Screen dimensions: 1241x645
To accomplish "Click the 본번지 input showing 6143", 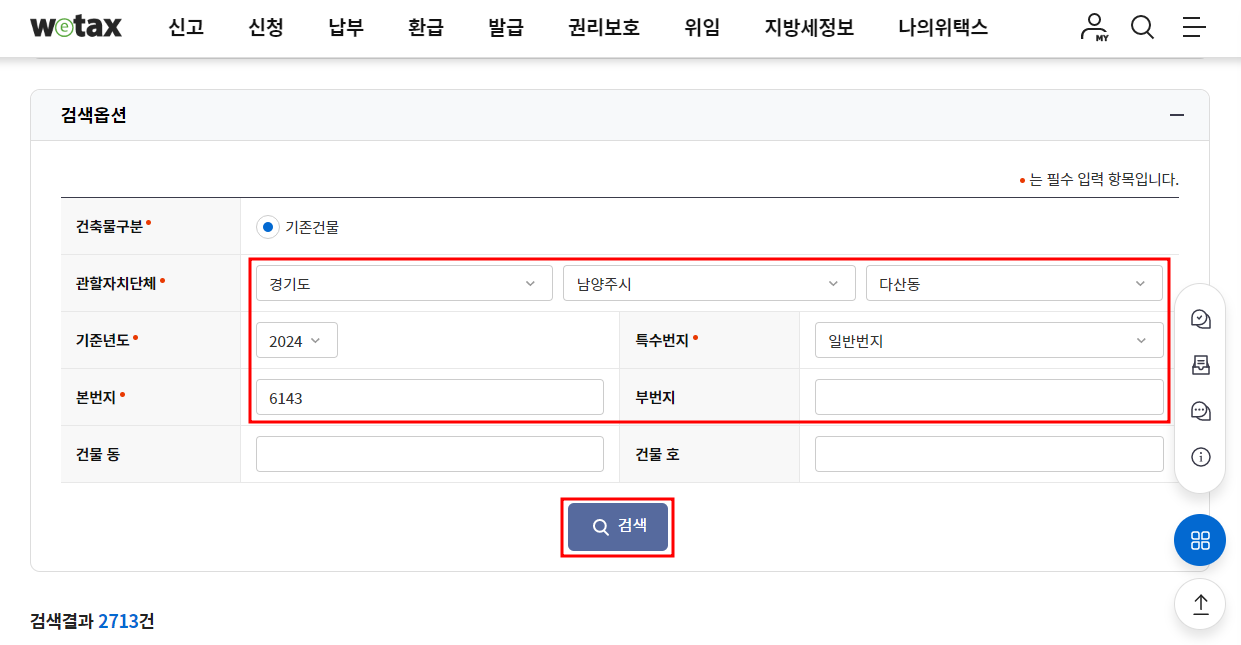I will [429, 397].
